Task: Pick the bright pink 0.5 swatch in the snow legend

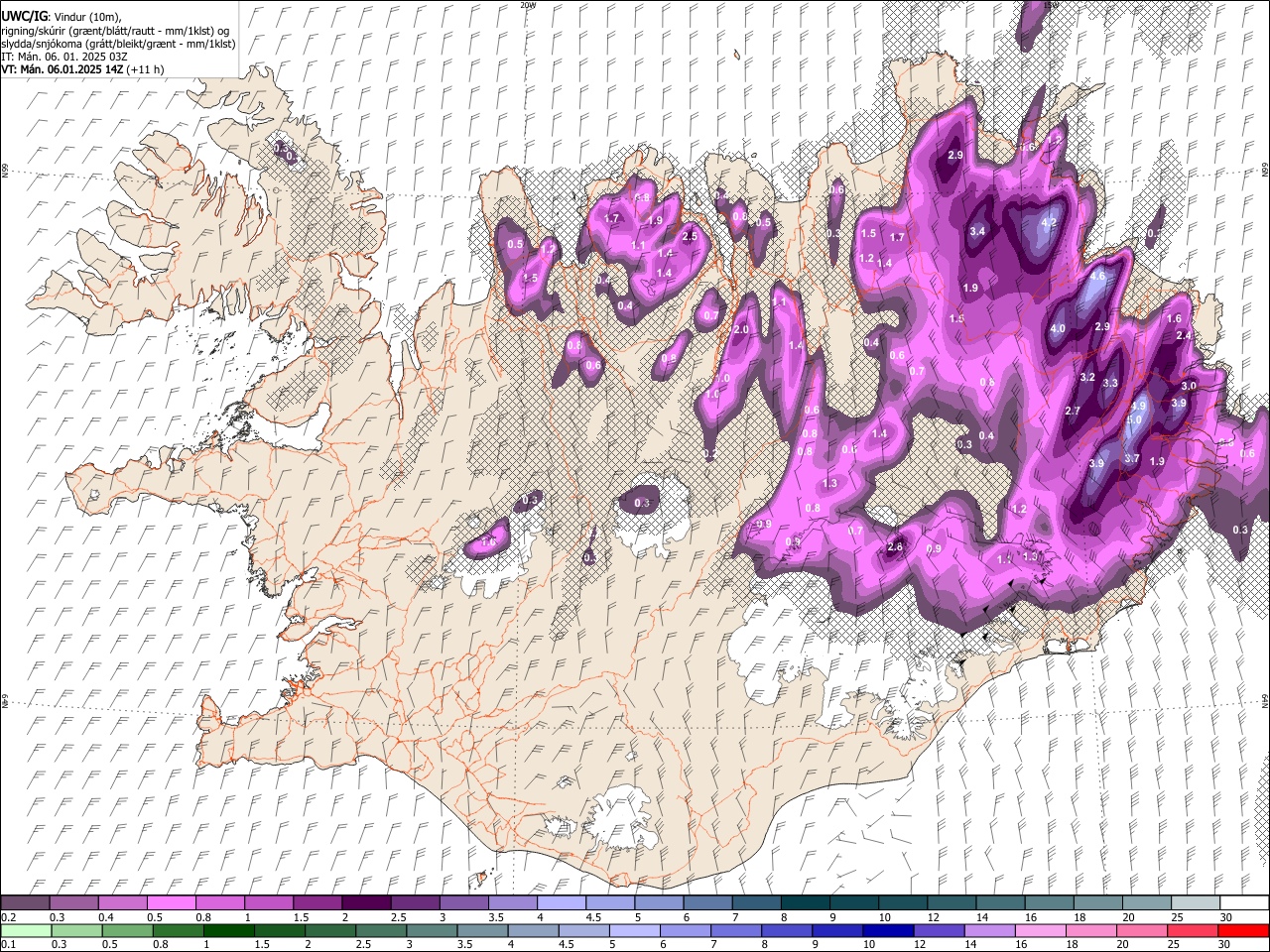Action: [171, 903]
